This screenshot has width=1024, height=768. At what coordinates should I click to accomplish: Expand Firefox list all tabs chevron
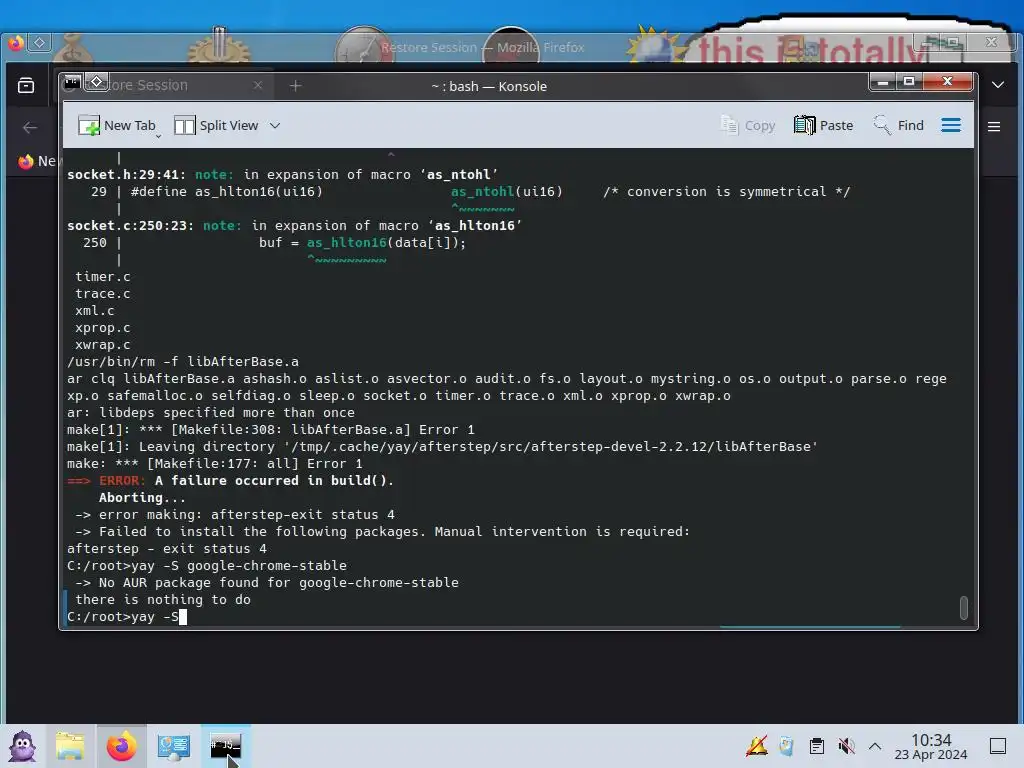point(998,85)
